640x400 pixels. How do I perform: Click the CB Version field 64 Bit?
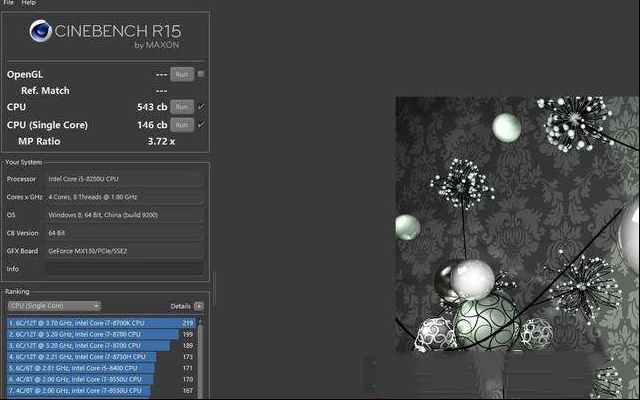[124, 233]
